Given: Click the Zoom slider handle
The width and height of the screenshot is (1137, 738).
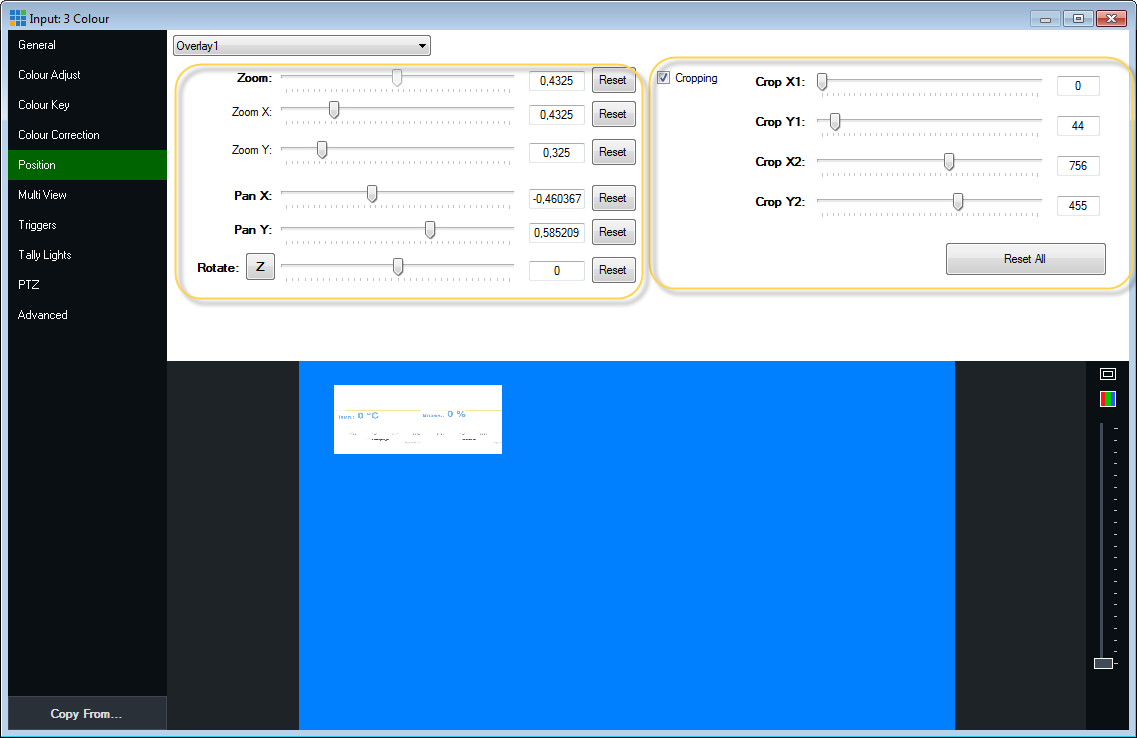Looking at the screenshot, I should click(397, 78).
